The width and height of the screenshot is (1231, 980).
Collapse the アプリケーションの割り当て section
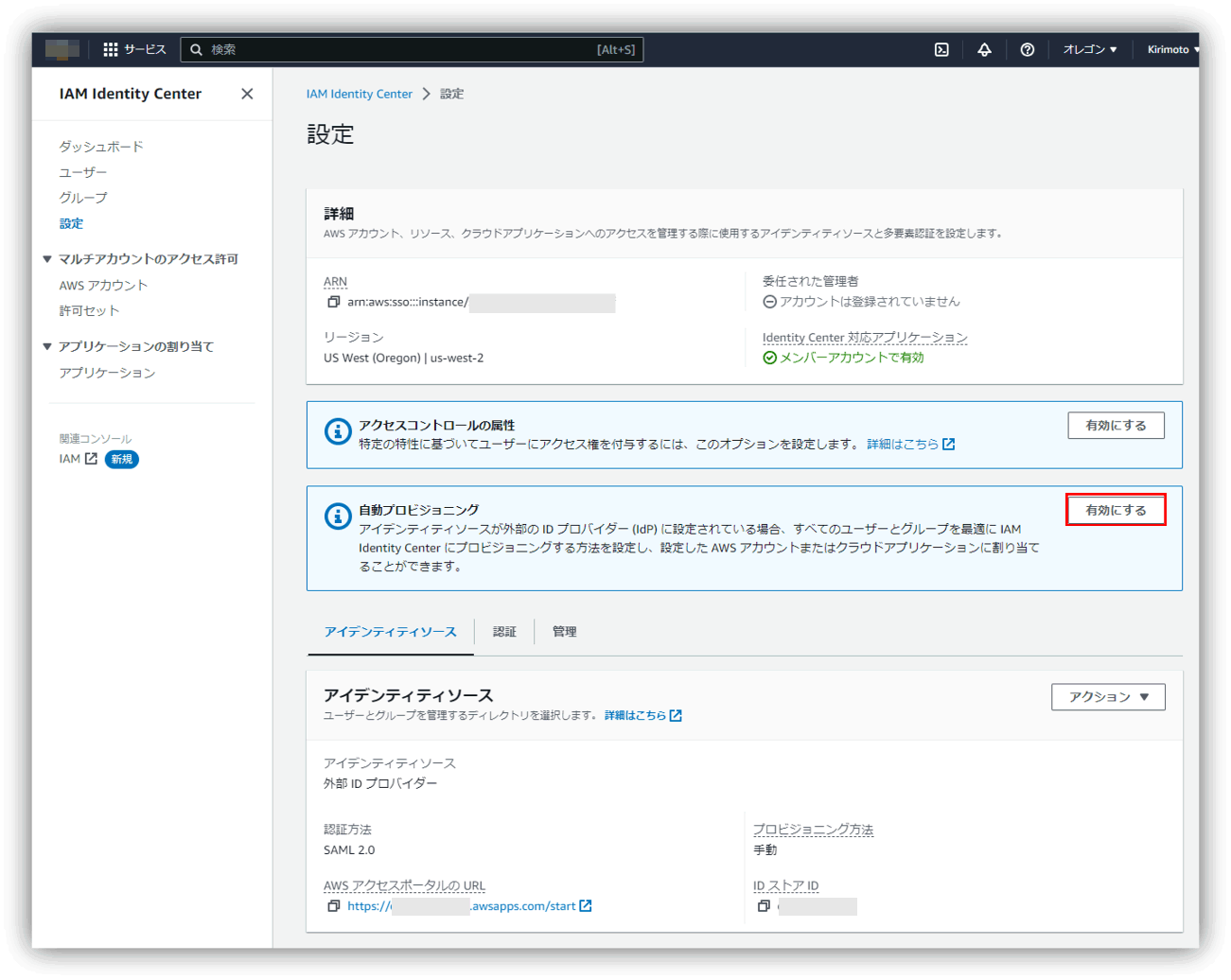pyautogui.click(x=47, y=346)
